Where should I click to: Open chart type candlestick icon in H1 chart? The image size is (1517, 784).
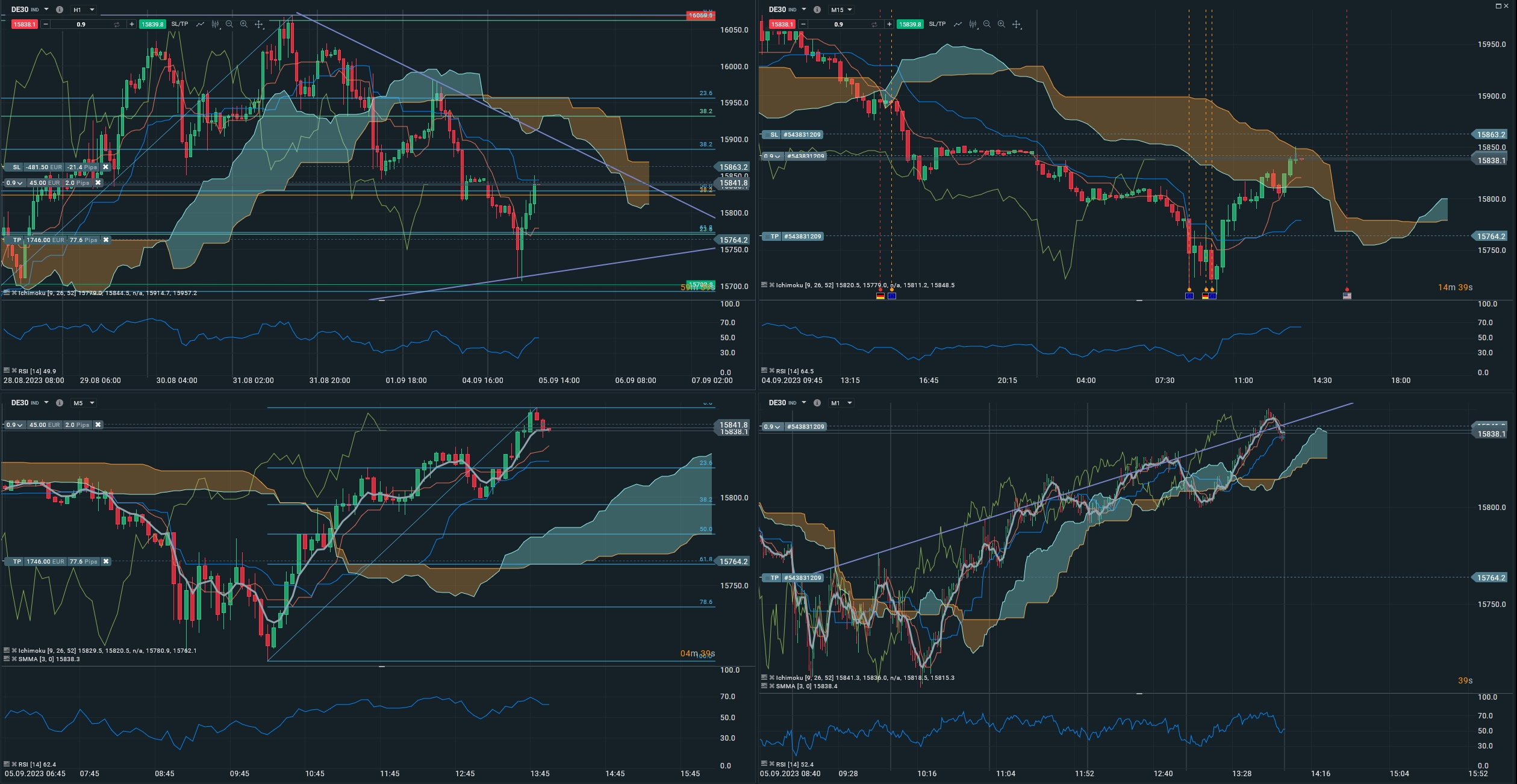click(215, 24)
